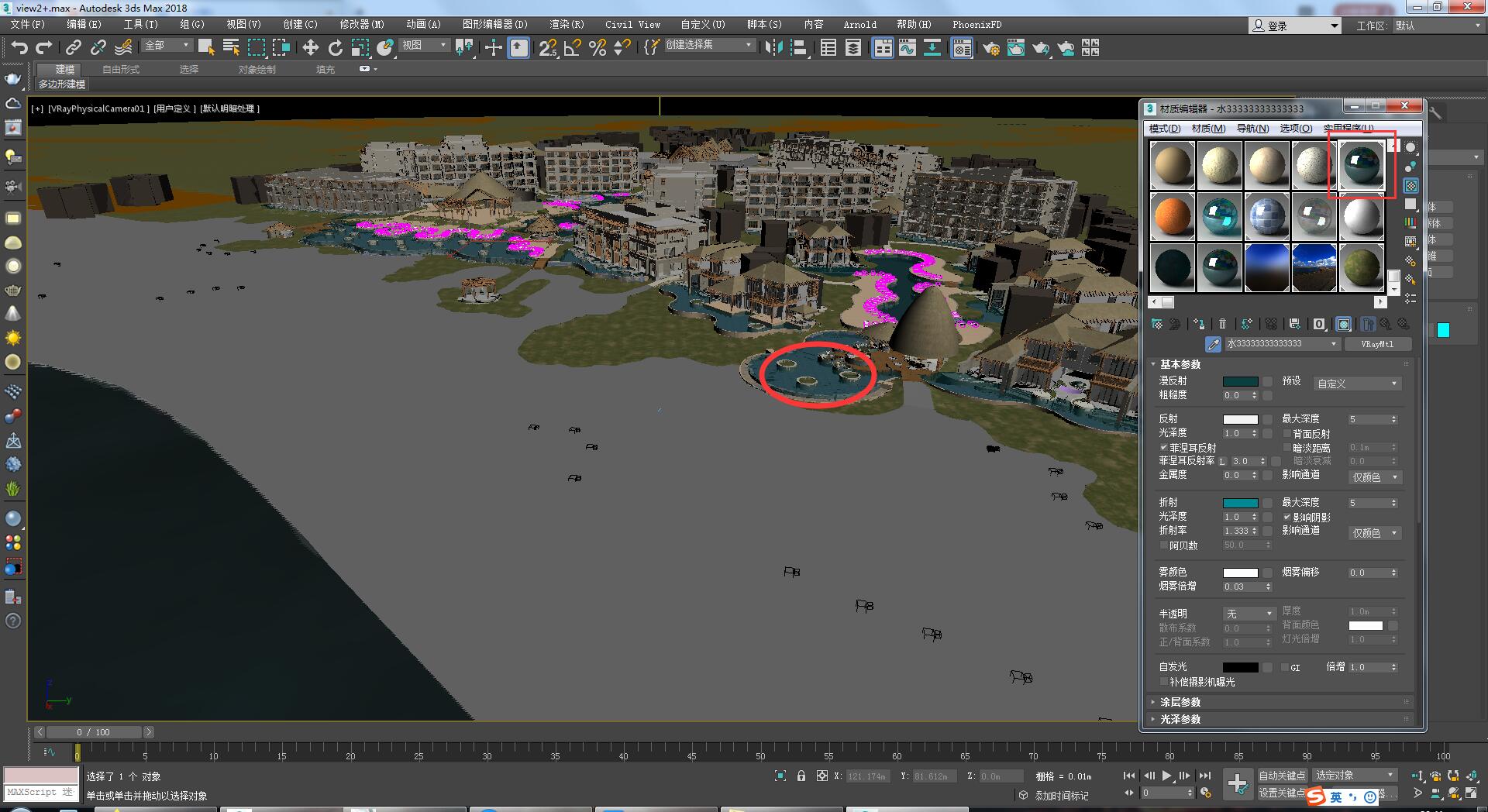Open the Render Setup teapot icon
The width and height of the screenshot is (1488, 812).
(990, 48)
